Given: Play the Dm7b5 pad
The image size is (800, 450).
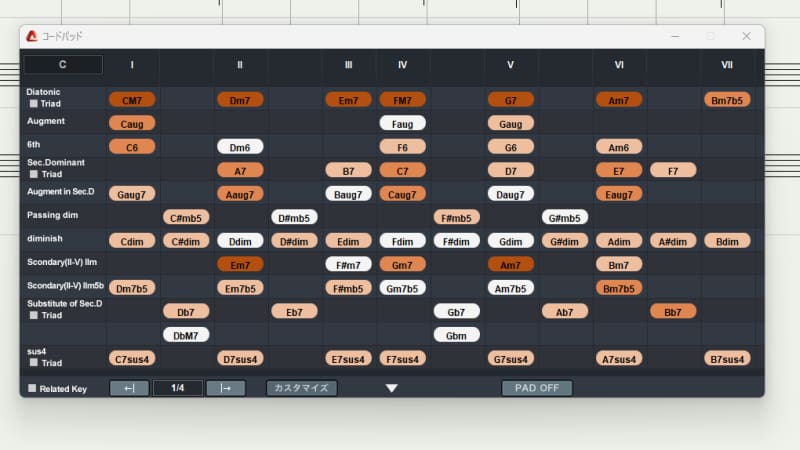Looking at the screenshot, I should click(132, 288).
